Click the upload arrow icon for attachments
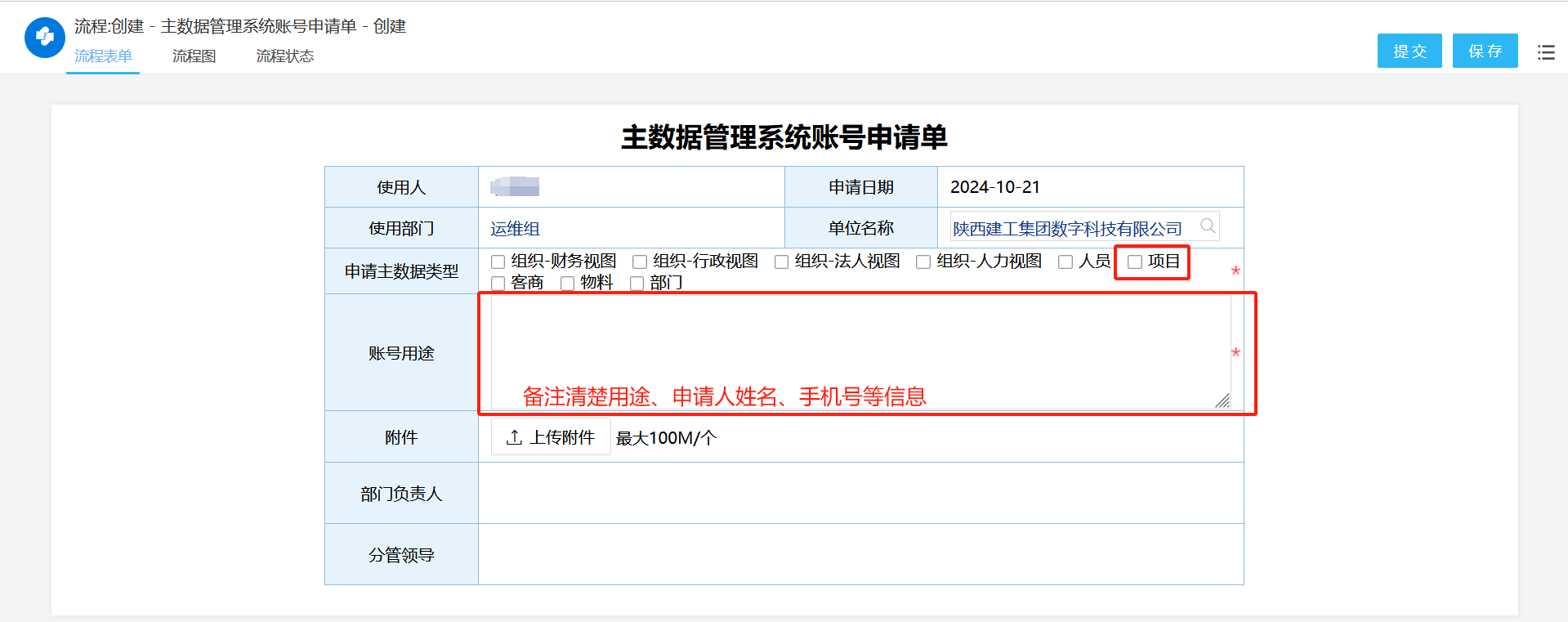1568x622 pixels. (x=514, y=437)
